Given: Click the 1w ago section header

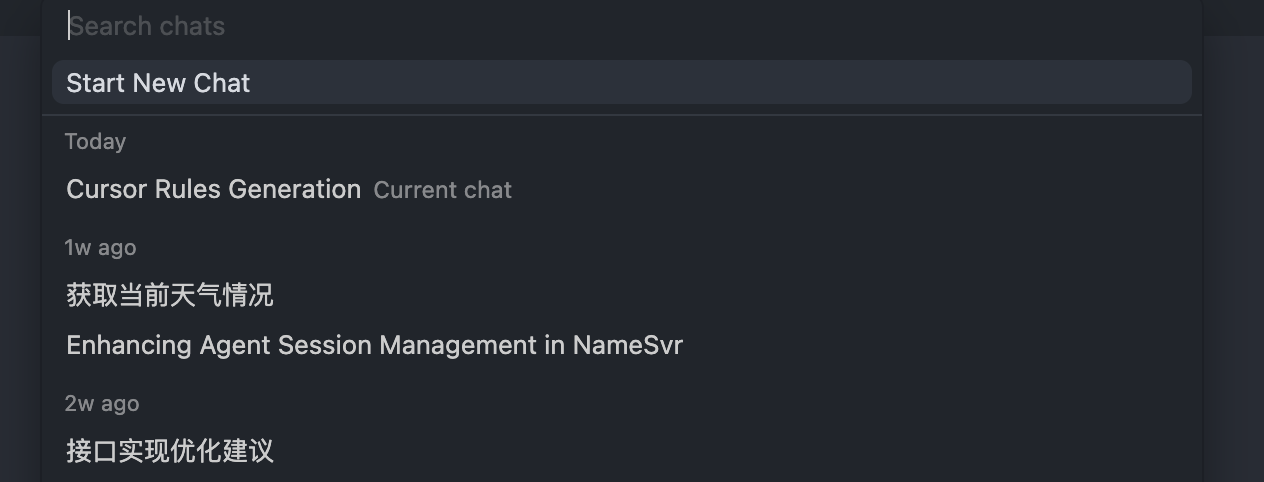Looking at the screenshot, I should pyautogui.click(x=100, y=247).
